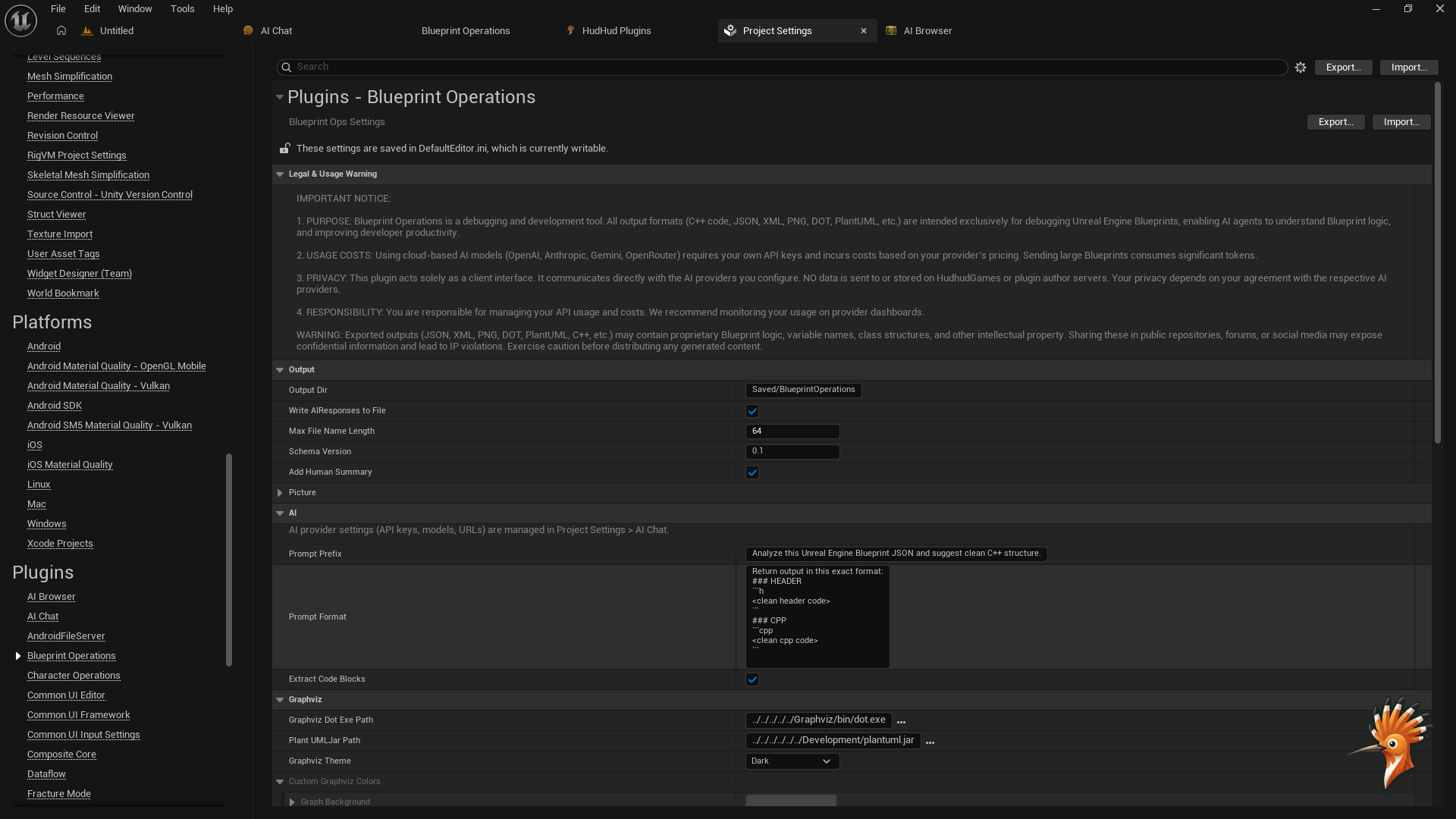Click the Unreal Engine logo icon

(20, 20)
